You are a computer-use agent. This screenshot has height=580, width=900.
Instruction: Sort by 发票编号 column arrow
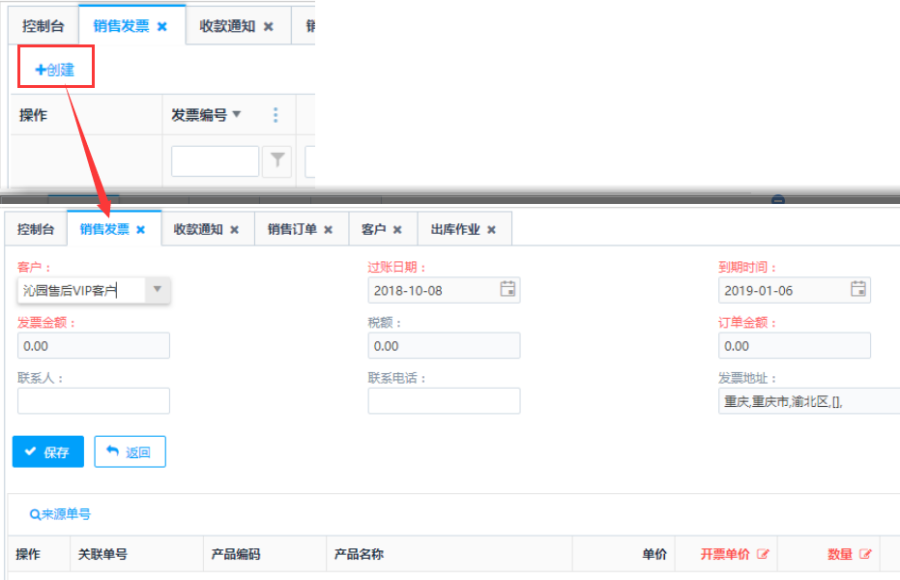click(x=237, y=115)
